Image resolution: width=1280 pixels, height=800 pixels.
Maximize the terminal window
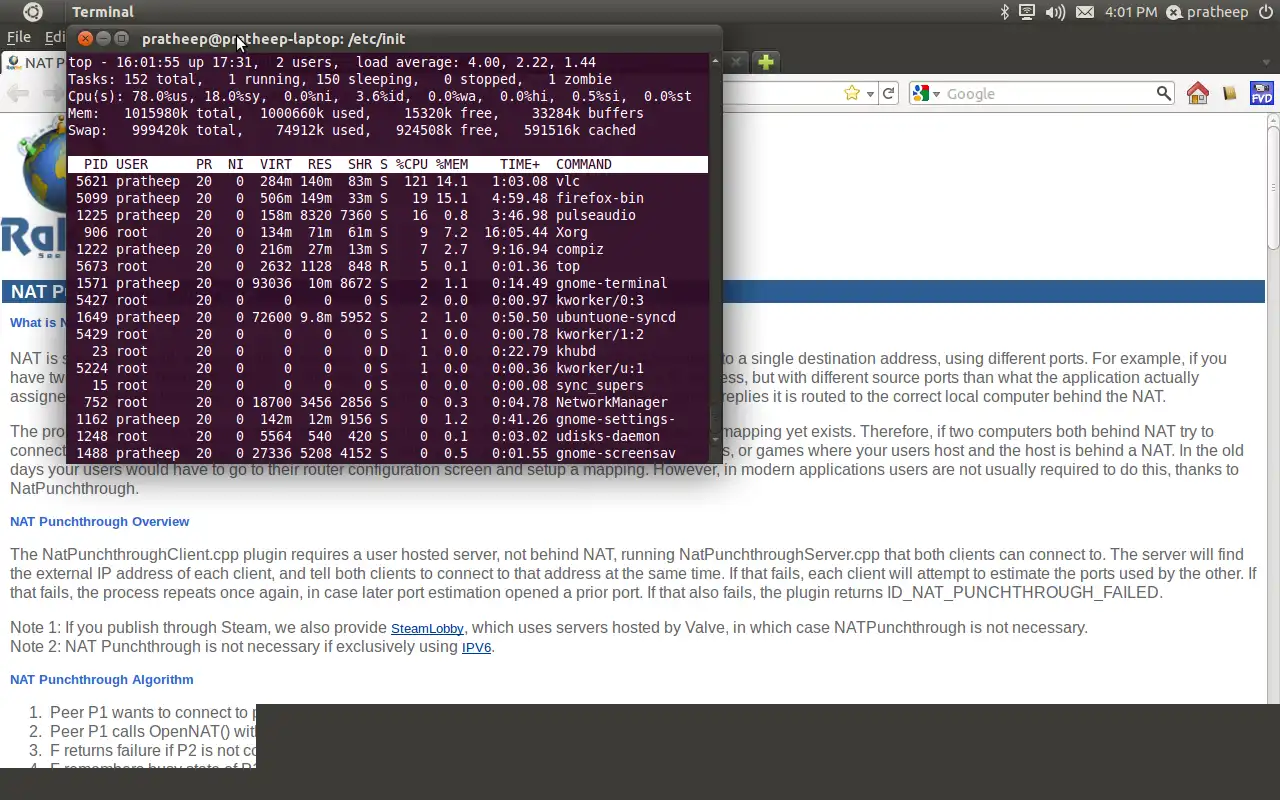point(122,39)
